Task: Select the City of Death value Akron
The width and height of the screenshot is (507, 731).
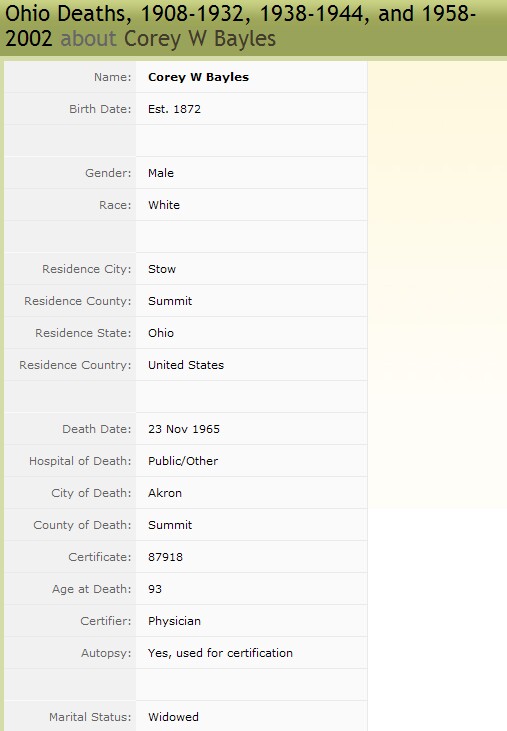Action: pos(165,493)
